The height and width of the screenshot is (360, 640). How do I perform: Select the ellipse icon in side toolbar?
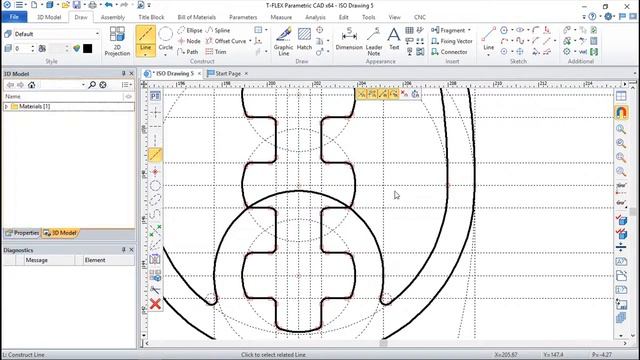click(x=155, y=200)
